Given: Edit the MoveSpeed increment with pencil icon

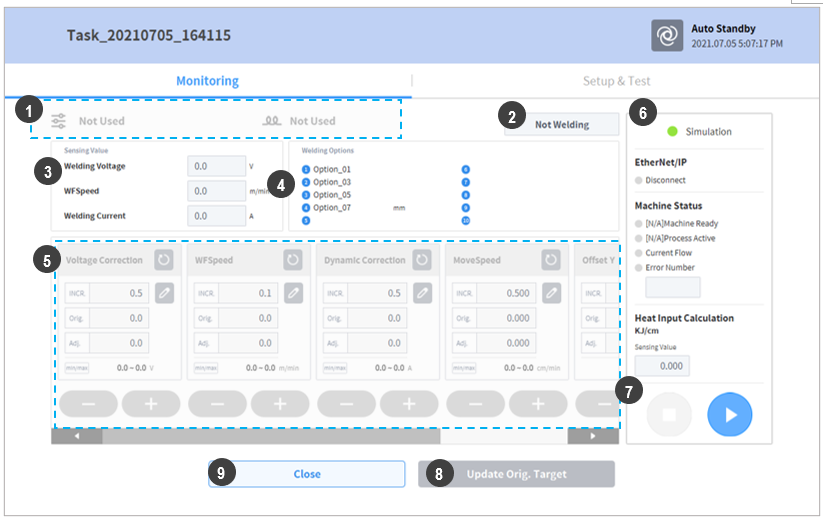Looking at the screenshot, I should pos(551,293).
